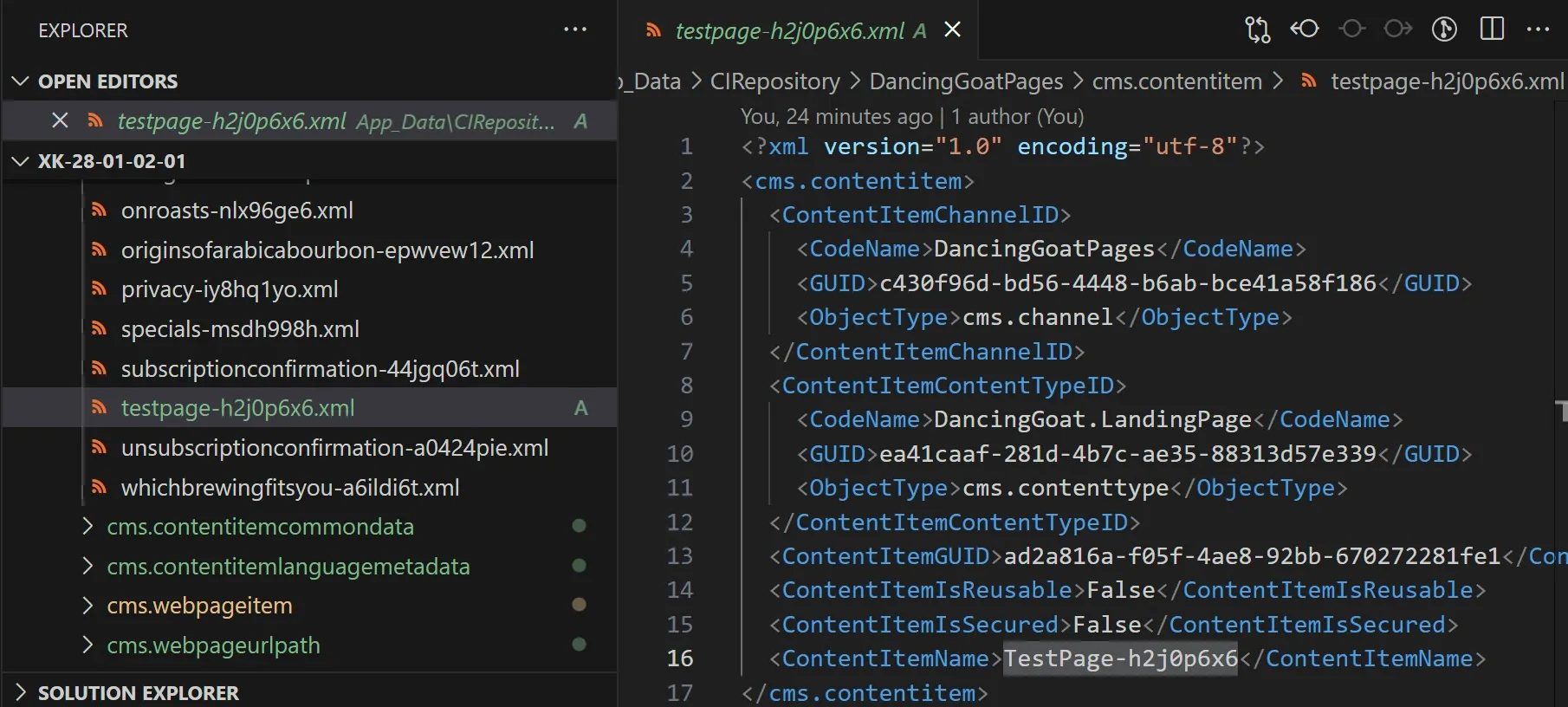The height and width of the screenshot is (707, 1568).
Task: Click the icon beside specials-msdh998h.xml
Action: (99, 328)
